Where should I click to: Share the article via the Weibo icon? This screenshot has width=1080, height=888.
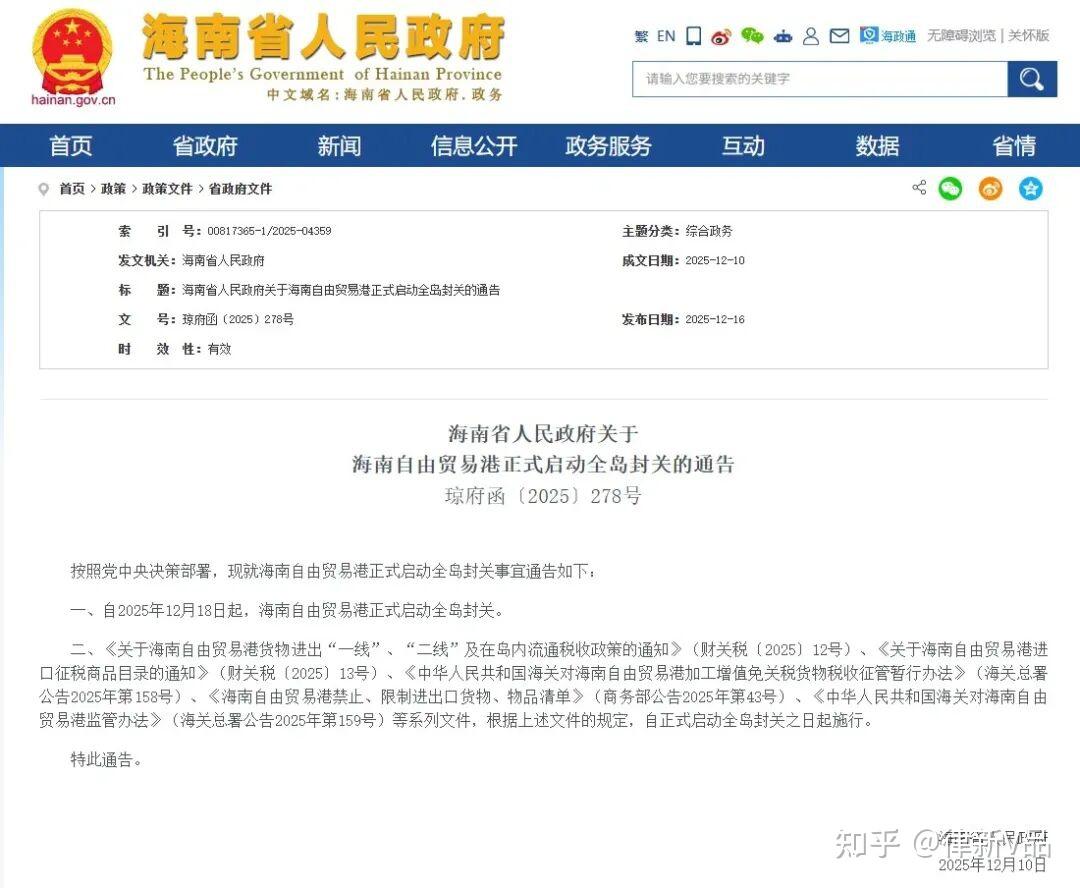pos(989,188)
